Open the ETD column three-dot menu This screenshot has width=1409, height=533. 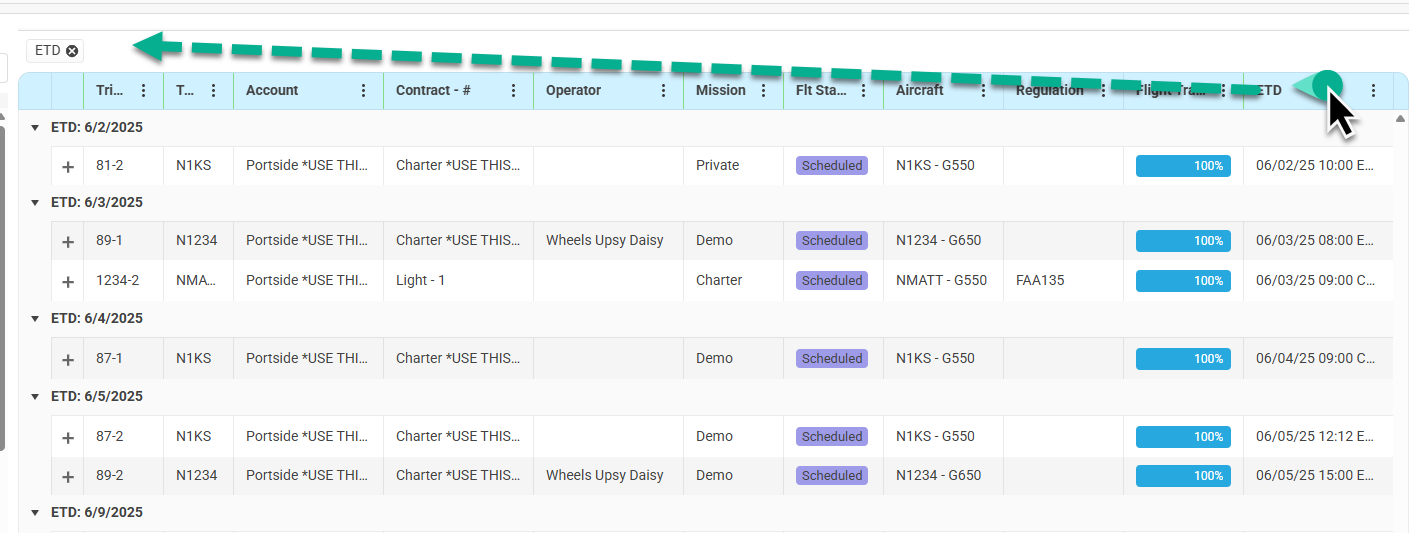click(1373, 90)
